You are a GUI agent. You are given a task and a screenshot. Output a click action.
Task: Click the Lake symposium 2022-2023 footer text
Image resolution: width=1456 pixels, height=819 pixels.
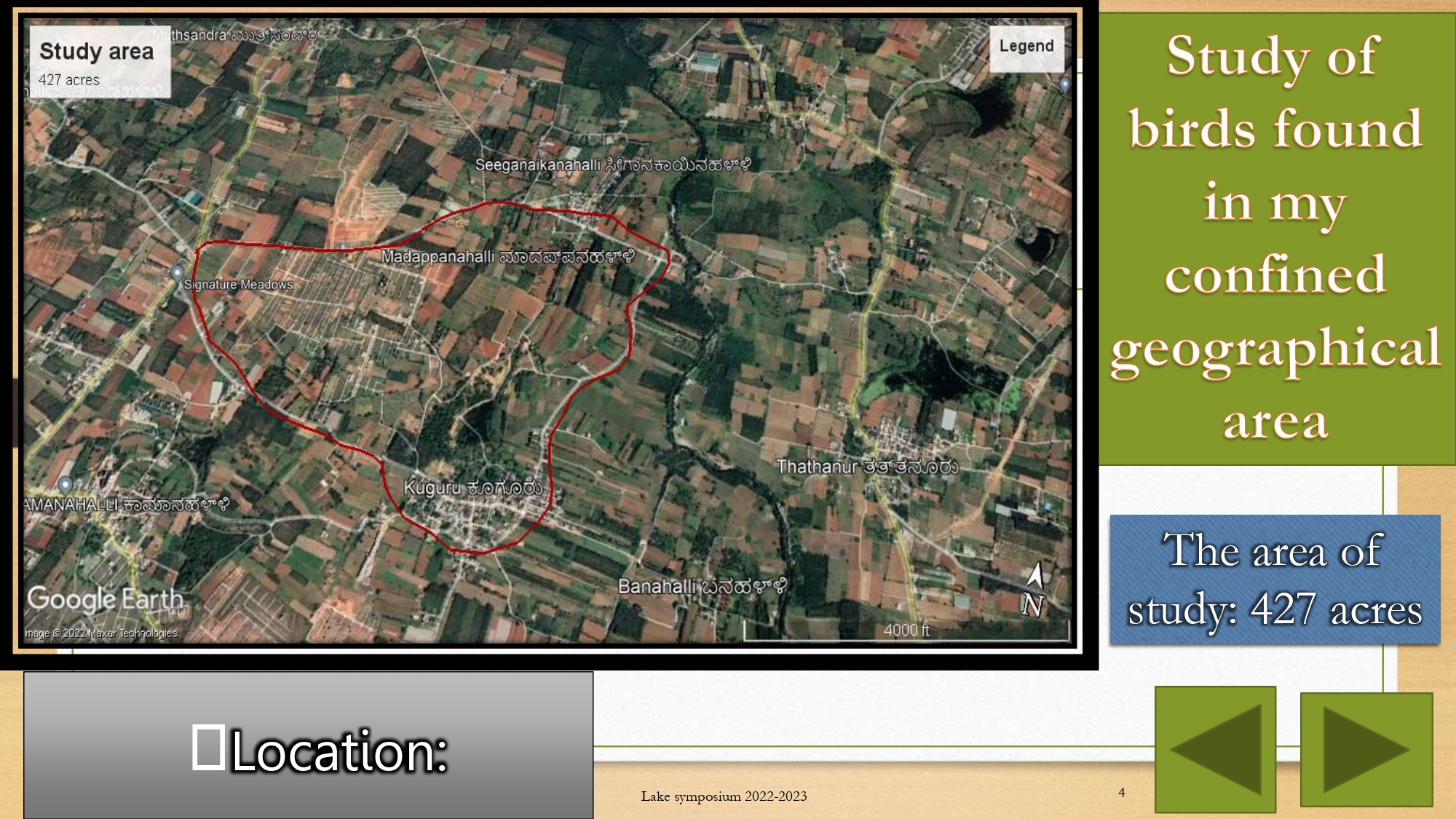coord(724,796)
